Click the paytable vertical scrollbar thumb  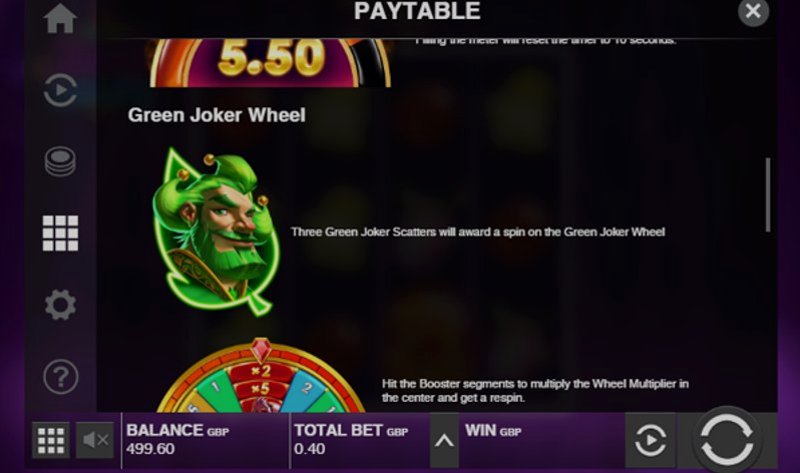[x=768, y=195]
